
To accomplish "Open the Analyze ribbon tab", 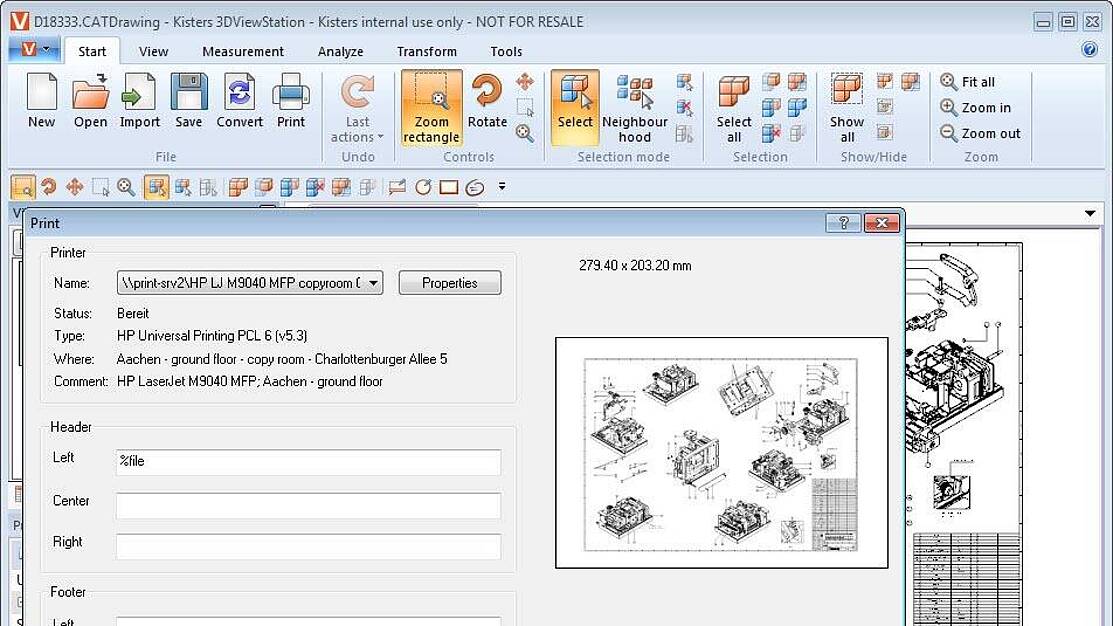I will 340,52.
